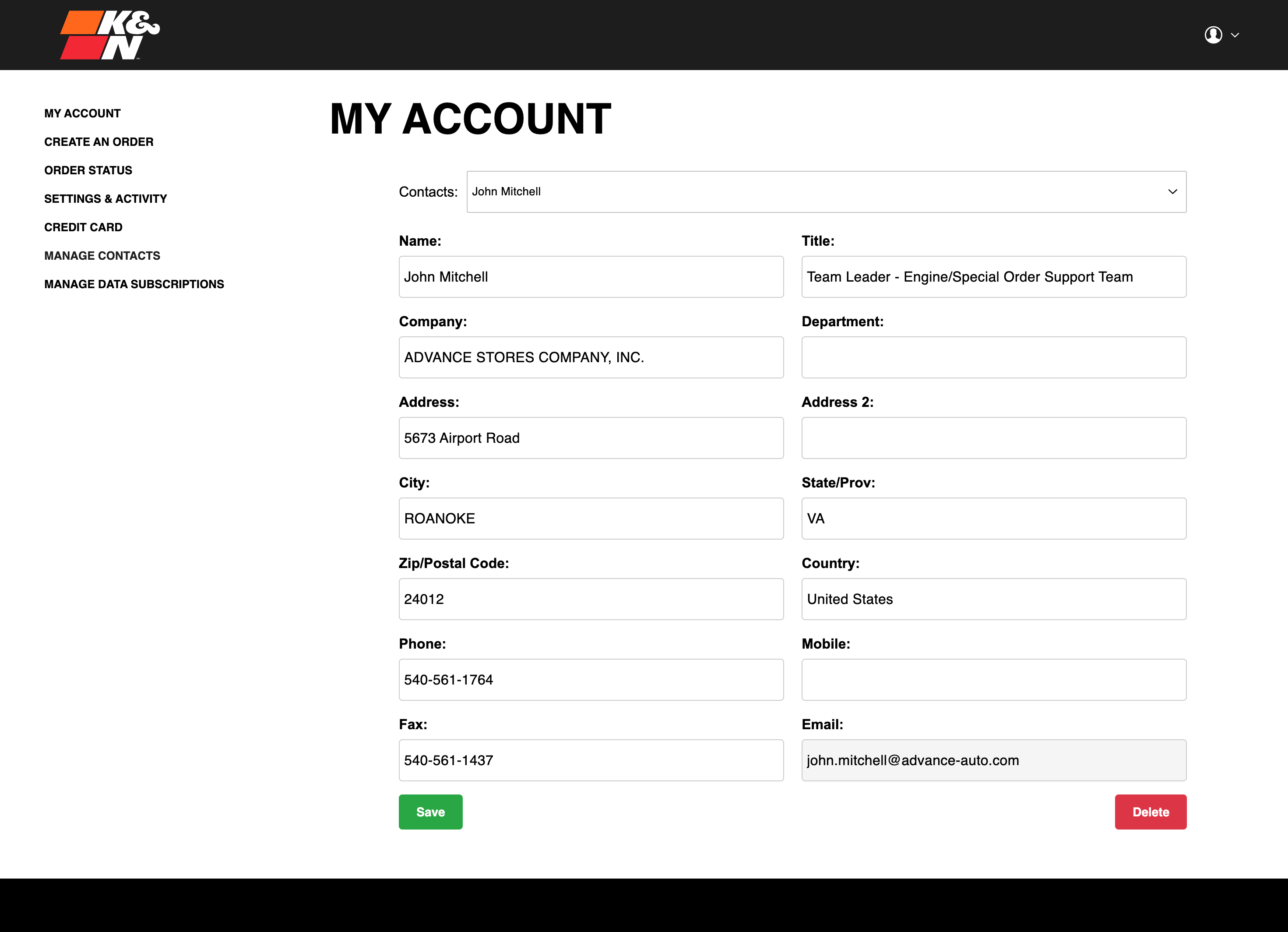Click the 'Fax:' label
The image size is (1288, 932).
click(x=413, y=724)
